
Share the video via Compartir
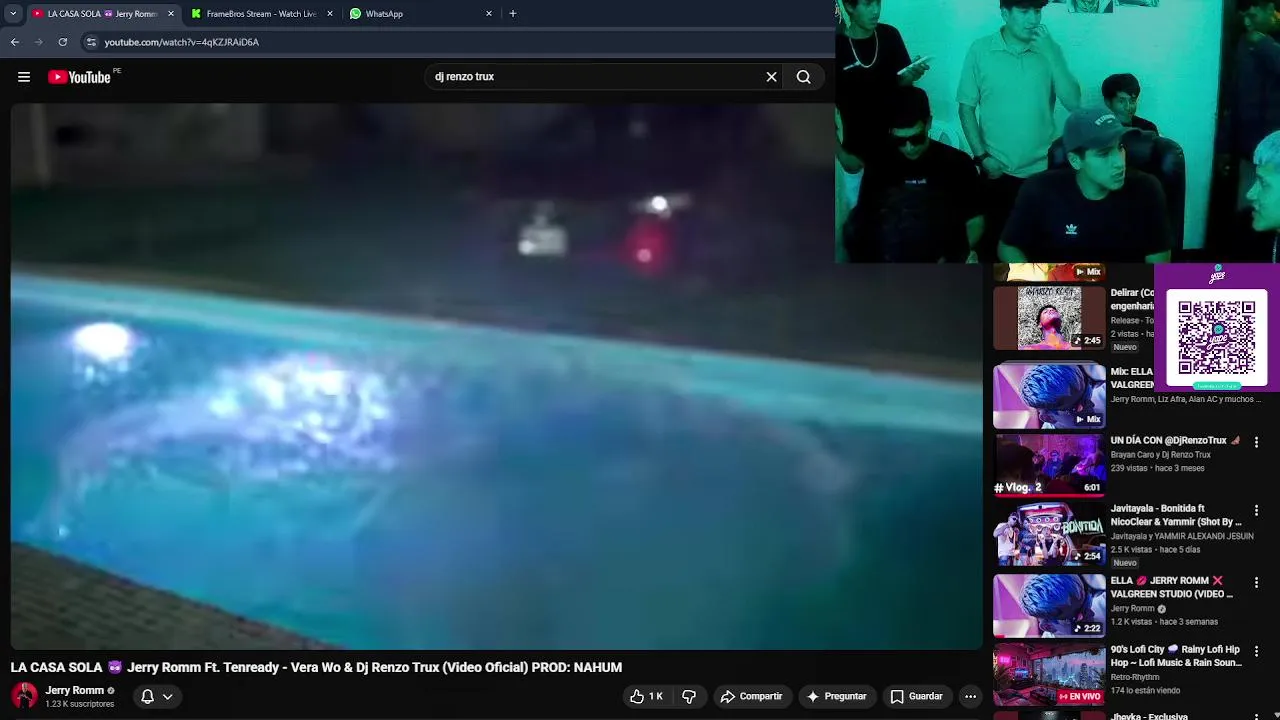point(751,696)
